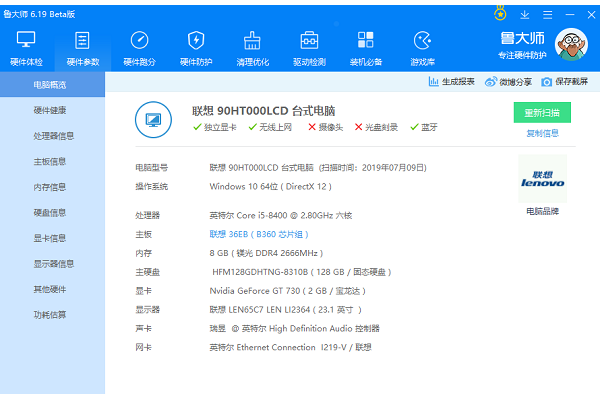Click the 电脑品牌 label under logo
The width and height of the screenshot is (600, 400).
coord(543,211)
